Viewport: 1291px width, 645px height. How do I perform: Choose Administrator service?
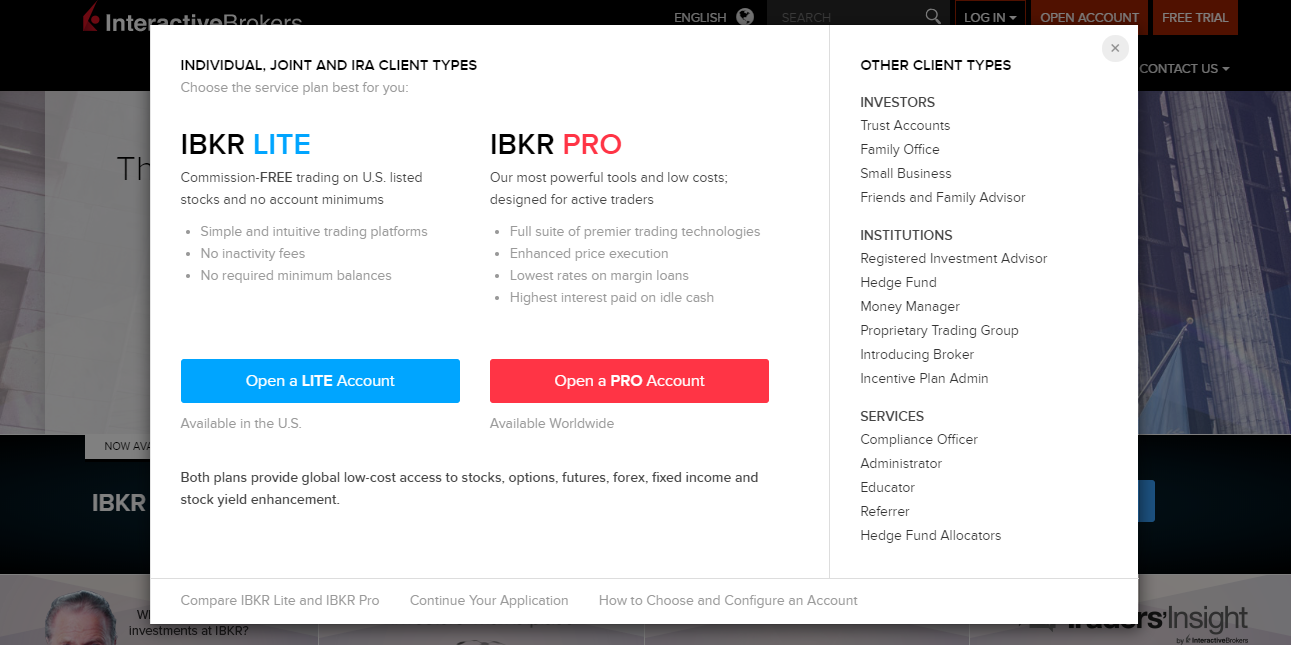coord(901,463)
